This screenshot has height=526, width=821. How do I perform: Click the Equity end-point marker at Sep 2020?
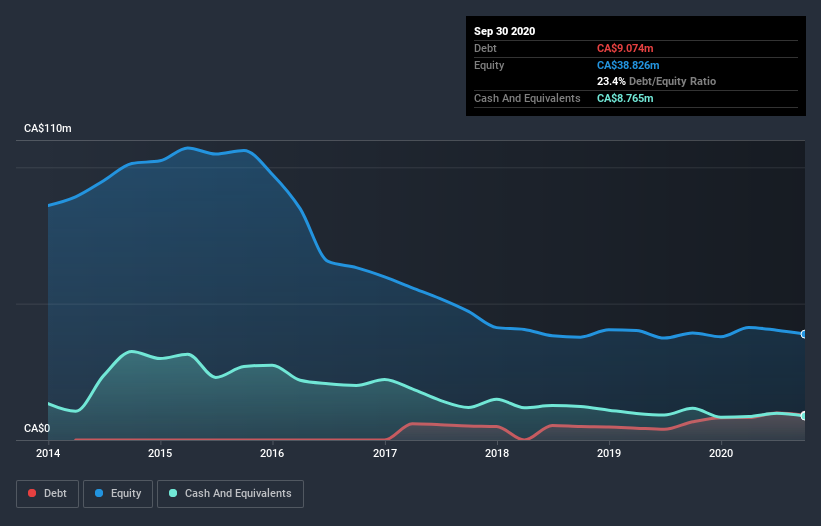coord(804,334)
